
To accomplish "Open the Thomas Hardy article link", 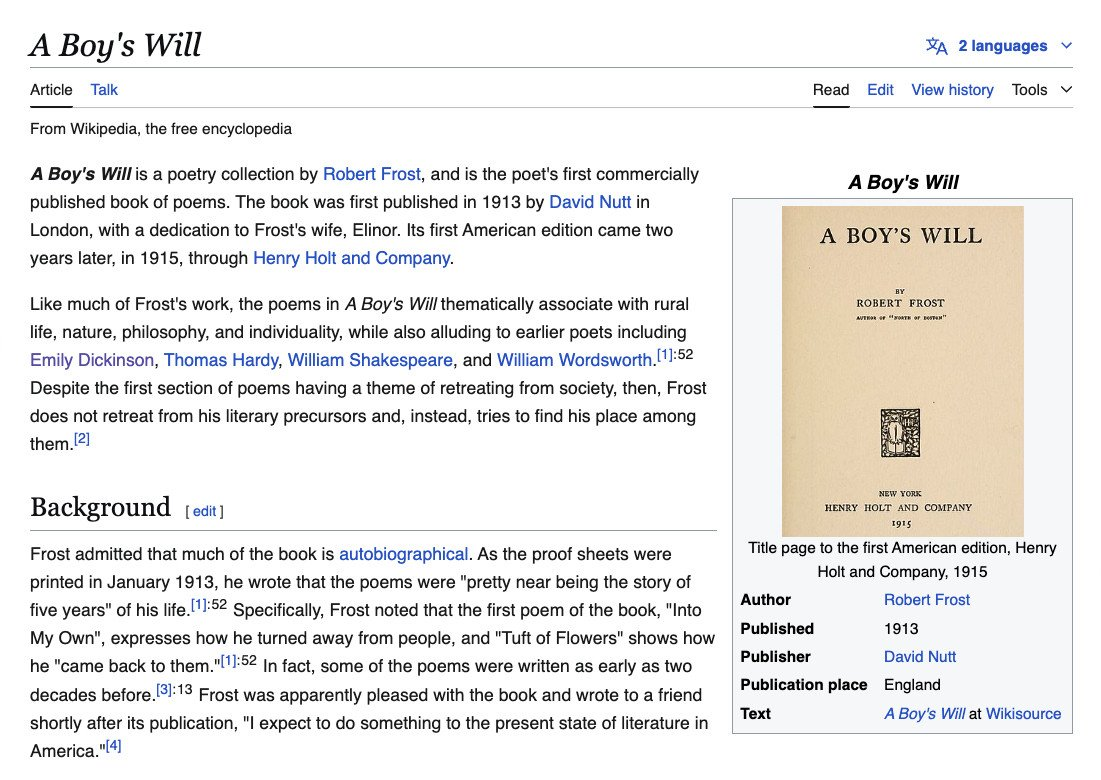I will (220, 360).
